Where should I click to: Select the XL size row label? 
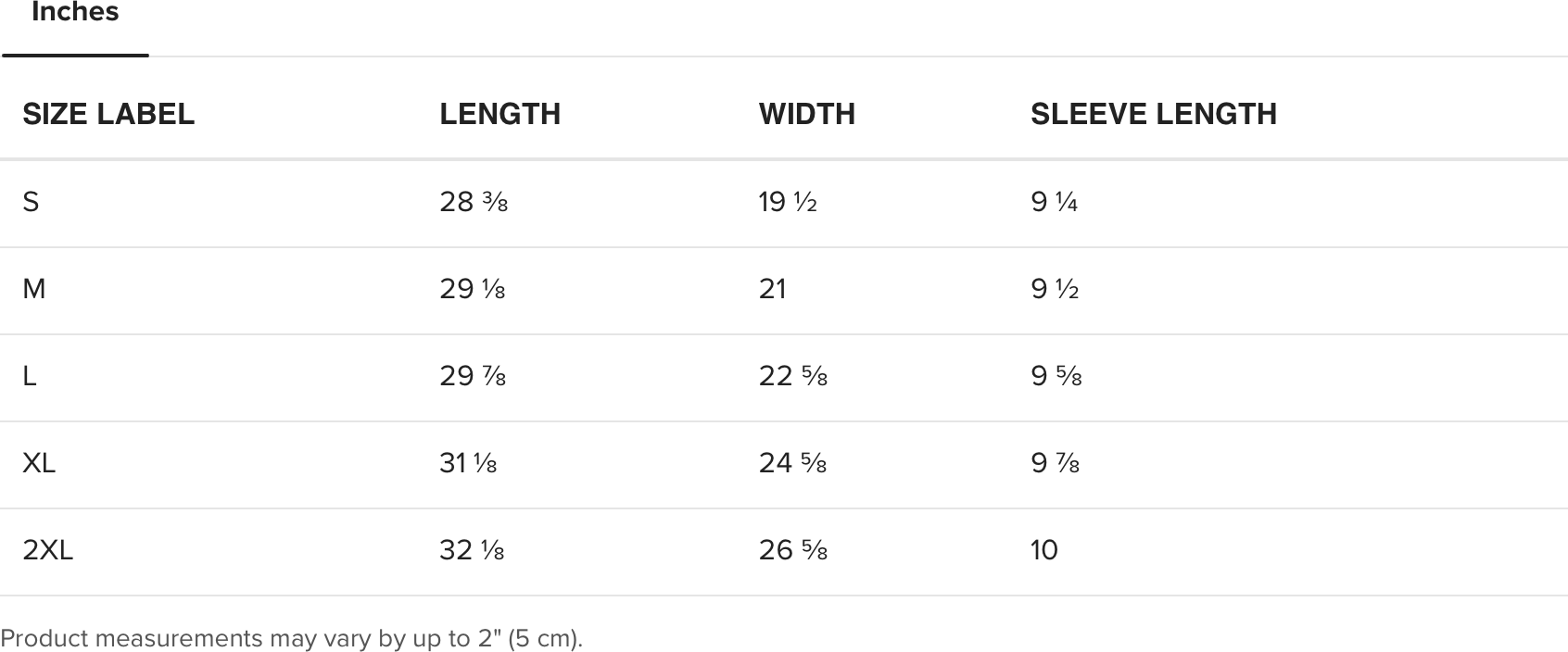tap(39, 462)
